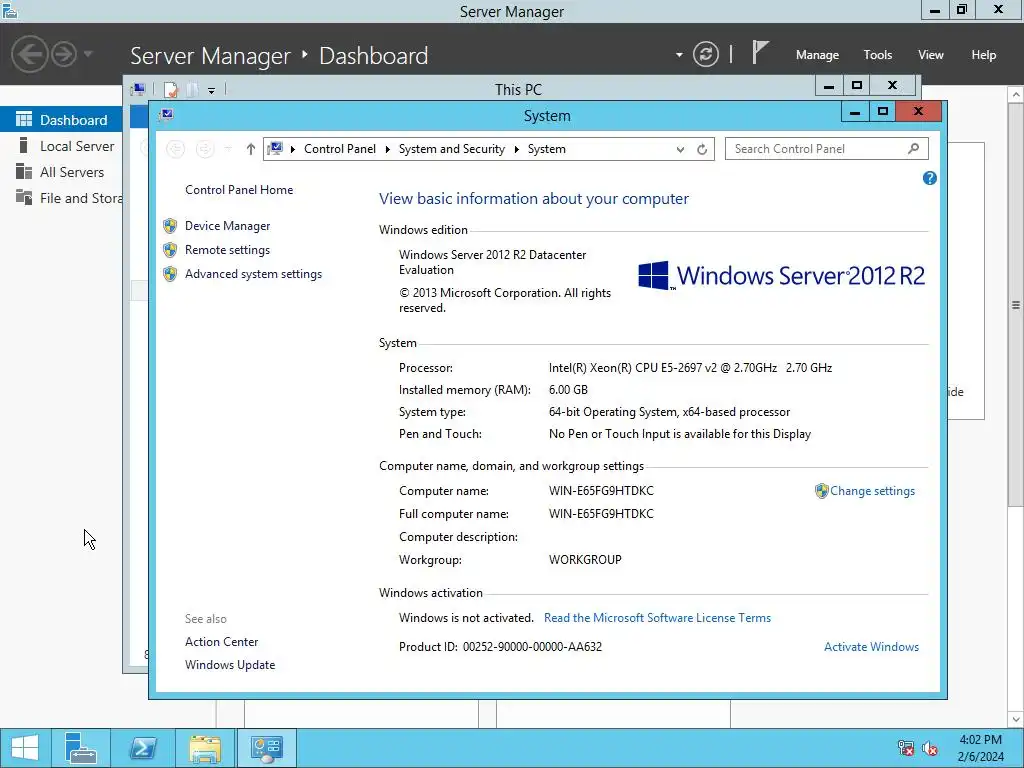Click Activate Windows link
The image size is (1024, 768).
coord(871,647)
